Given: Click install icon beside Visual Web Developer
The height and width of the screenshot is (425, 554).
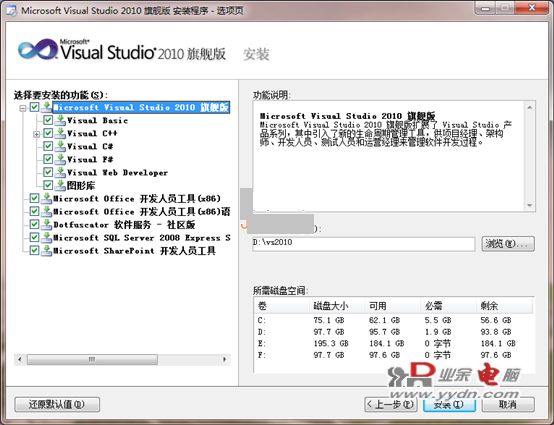Looking at the screenshot, I should click(x=60, y=173).
